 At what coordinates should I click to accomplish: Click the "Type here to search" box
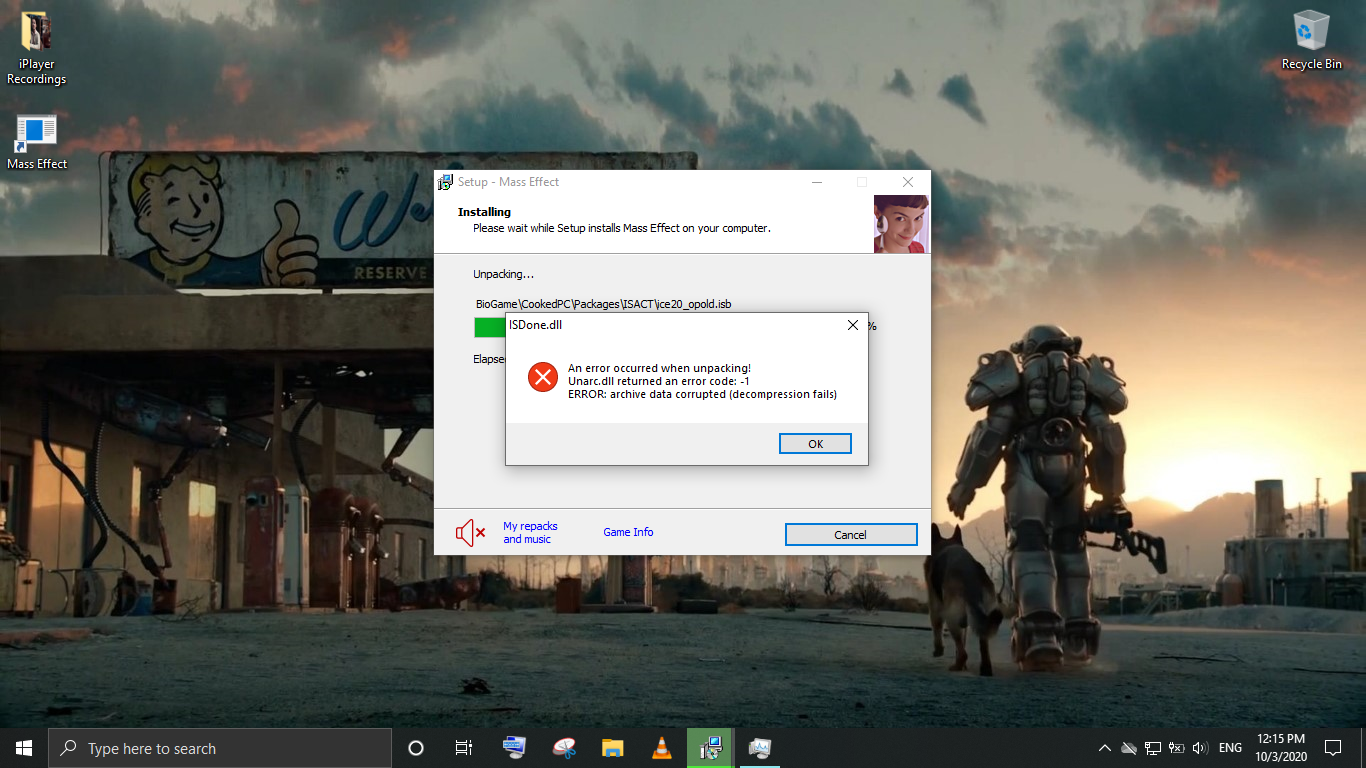[220, 748]
